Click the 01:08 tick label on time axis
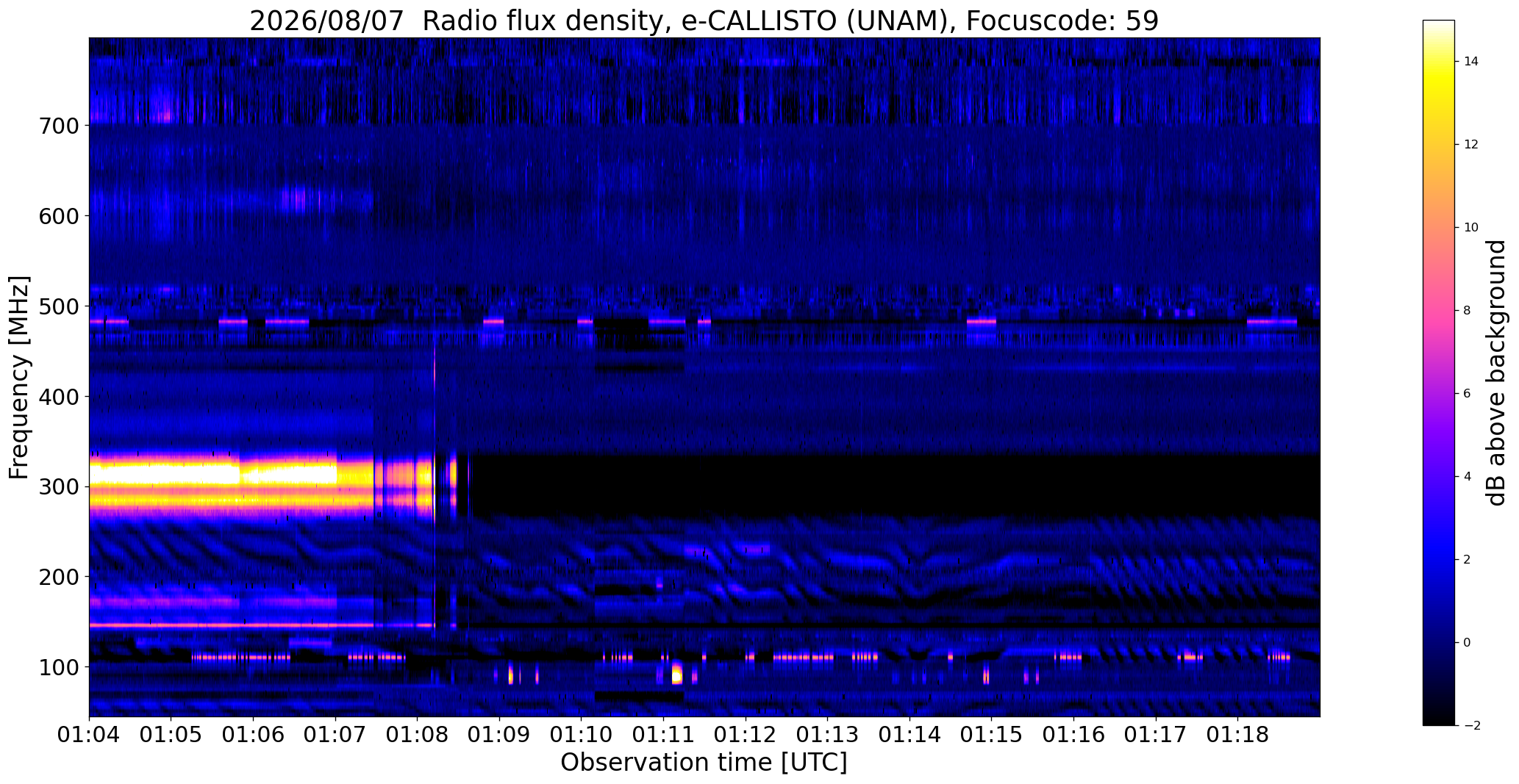 tap(418, 735)
